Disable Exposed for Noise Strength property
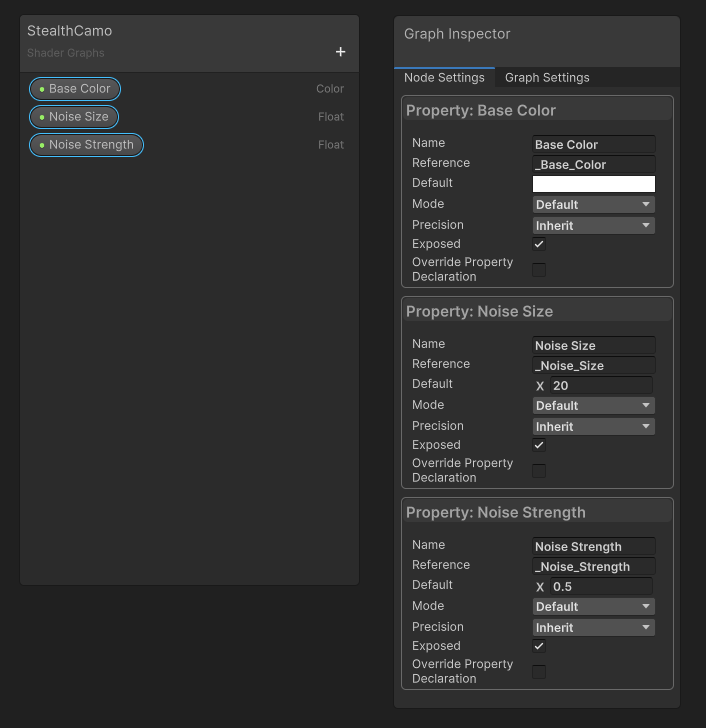 (539, 646)
